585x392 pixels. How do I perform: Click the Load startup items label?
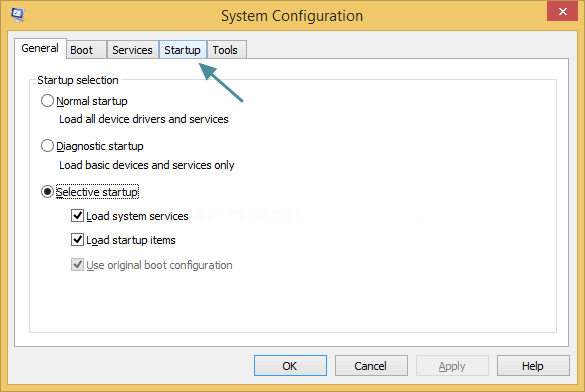(131, 240)
